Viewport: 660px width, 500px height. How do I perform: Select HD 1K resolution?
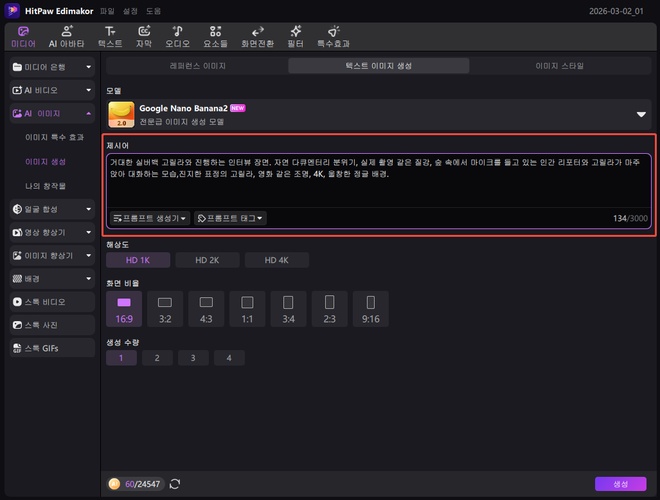138,260
